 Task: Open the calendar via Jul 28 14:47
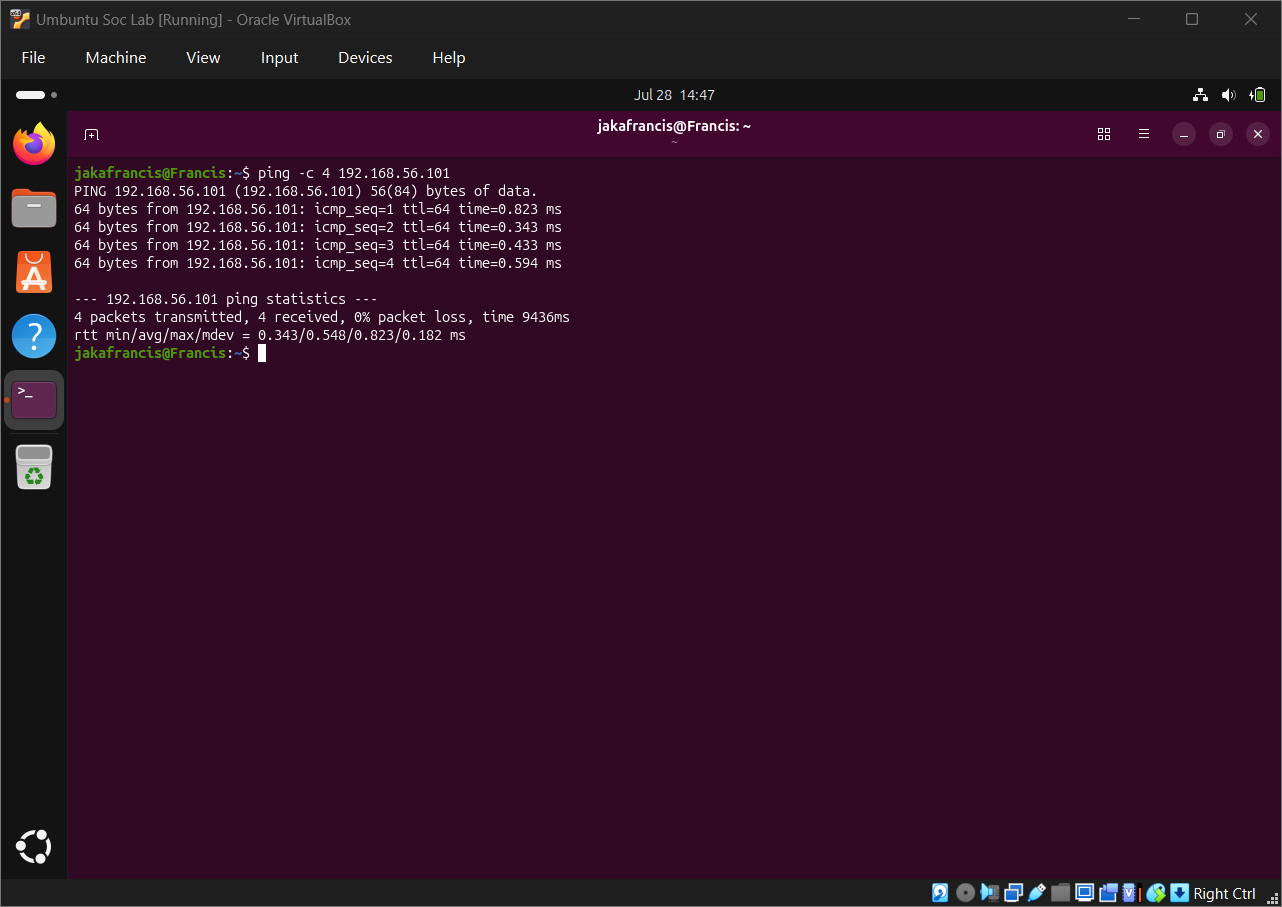[x=674, y=95]
